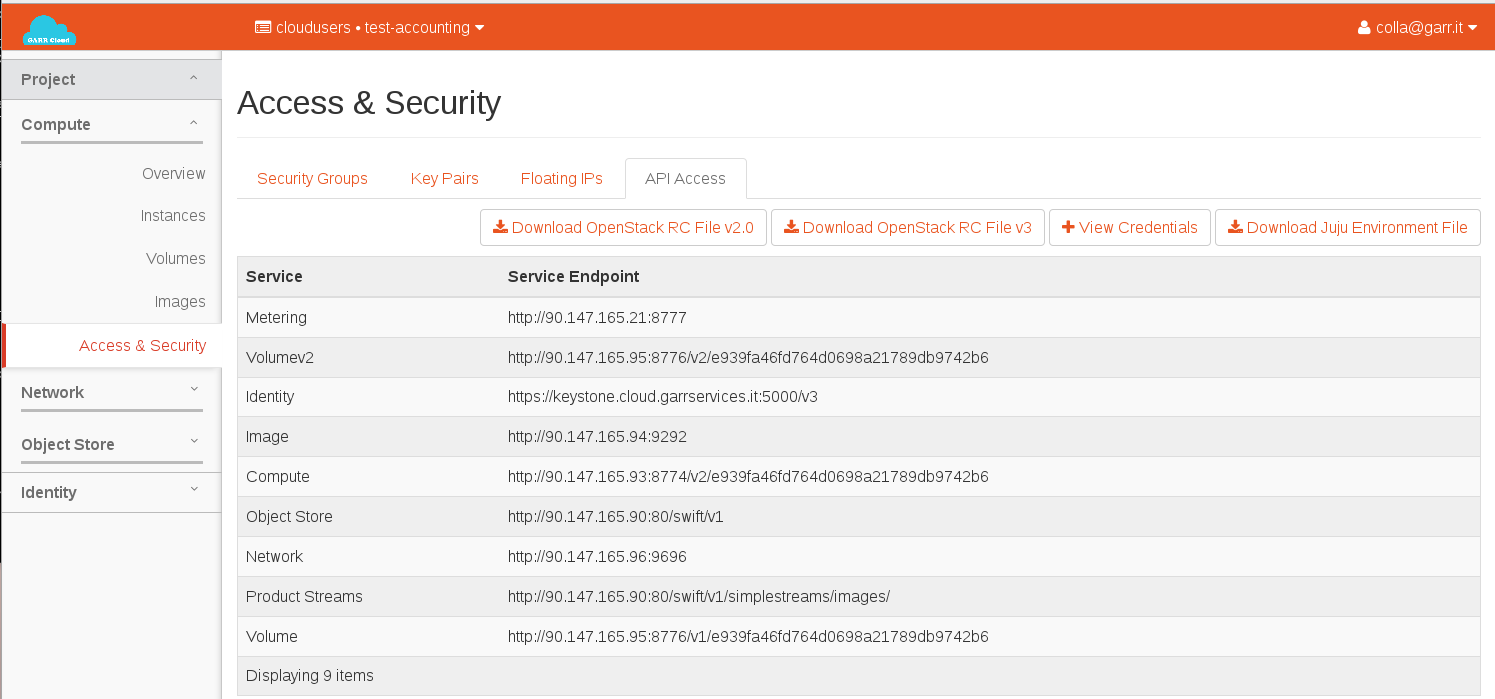Go to the Overview page

point(173,174)
